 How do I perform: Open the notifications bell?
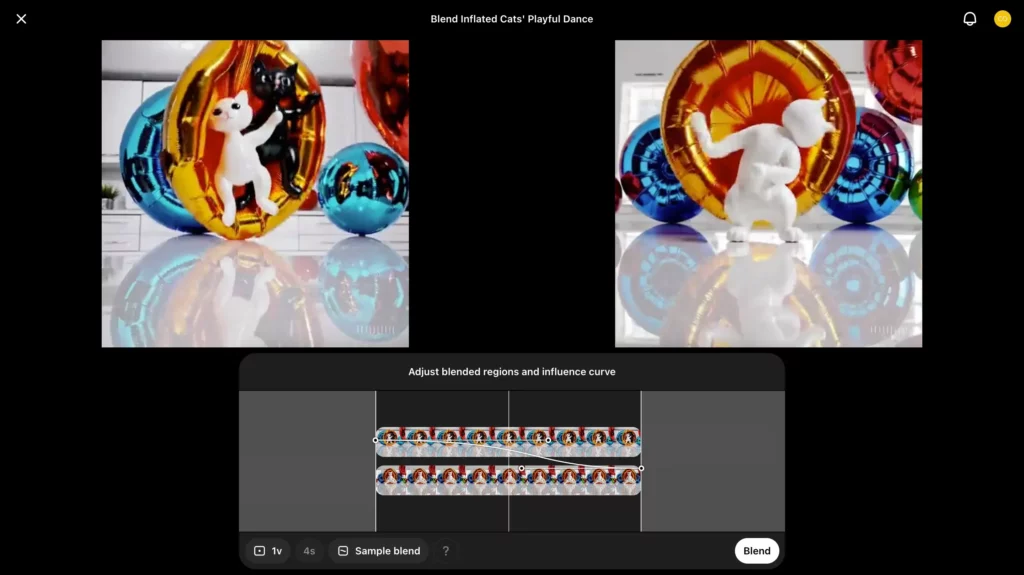(x=970, y=19)
